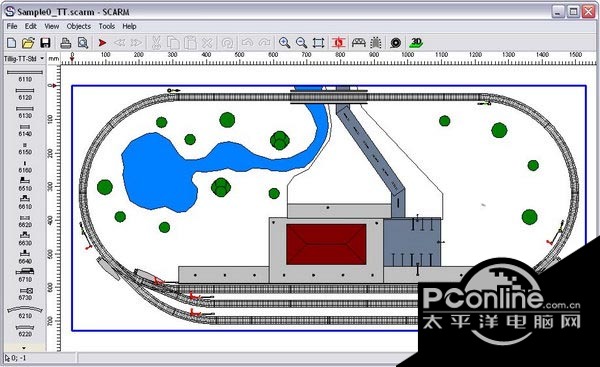Select curved track 6210

pos(25,312)
